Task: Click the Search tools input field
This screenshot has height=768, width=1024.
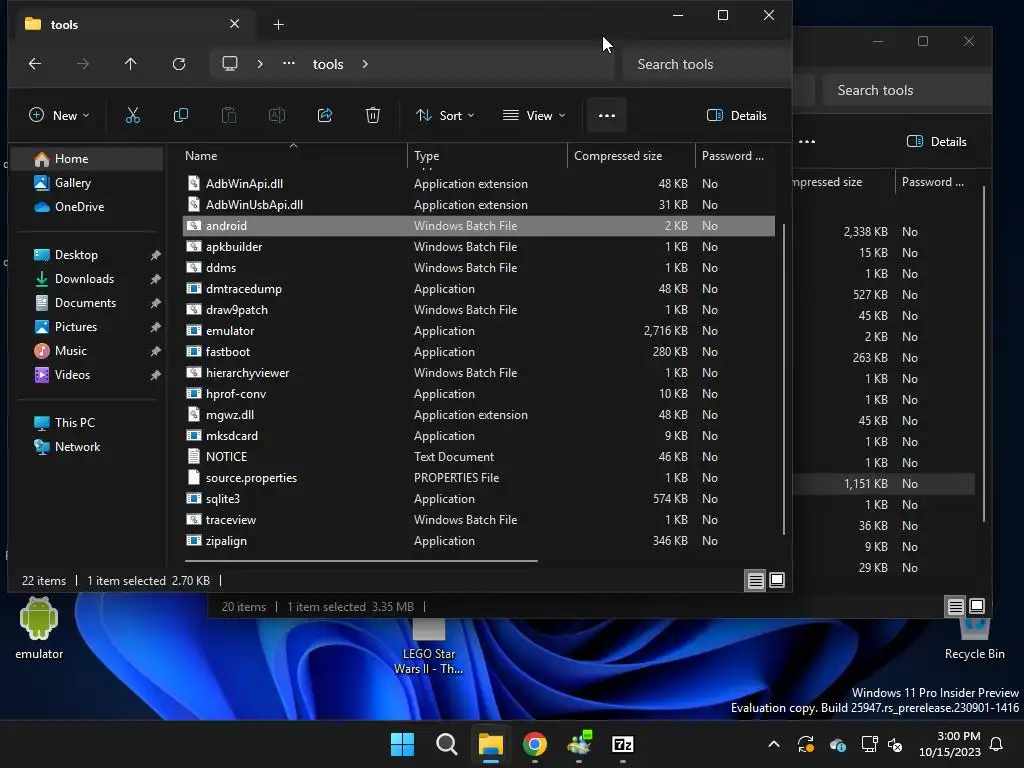Action: [706, 64]
